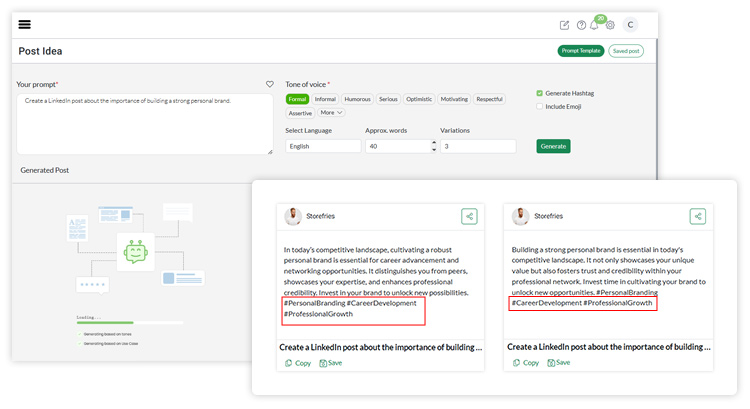Open the user avatar C

[630, 25]
